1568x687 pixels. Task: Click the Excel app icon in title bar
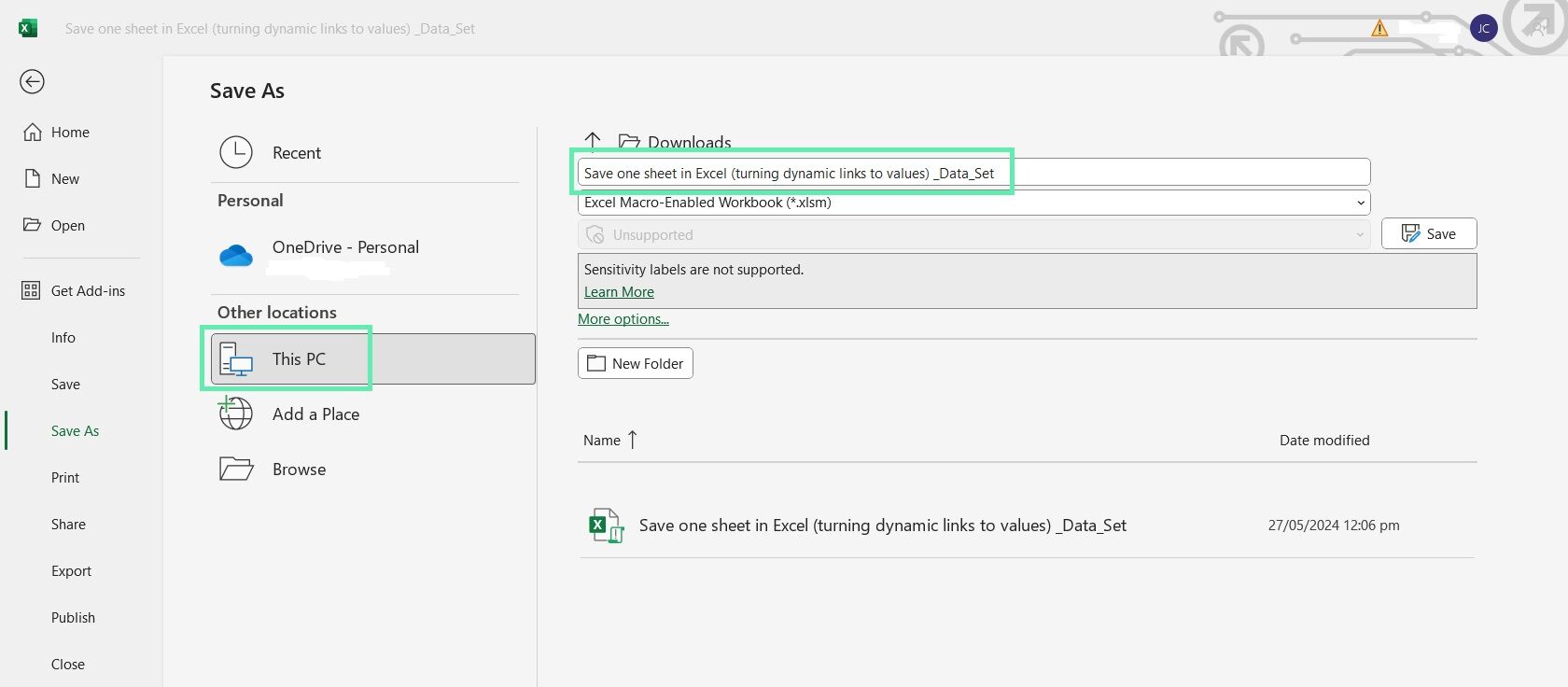point(28,28)
